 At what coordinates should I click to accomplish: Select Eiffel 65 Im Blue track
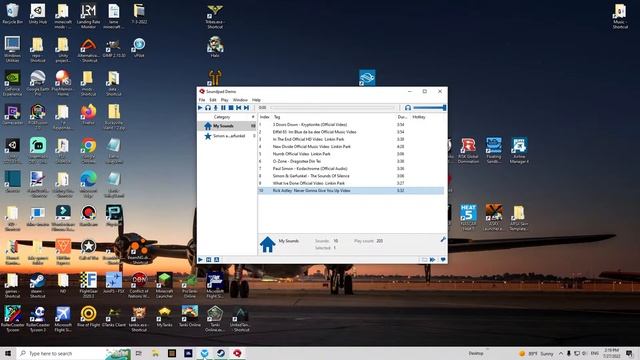pos(351,132)
